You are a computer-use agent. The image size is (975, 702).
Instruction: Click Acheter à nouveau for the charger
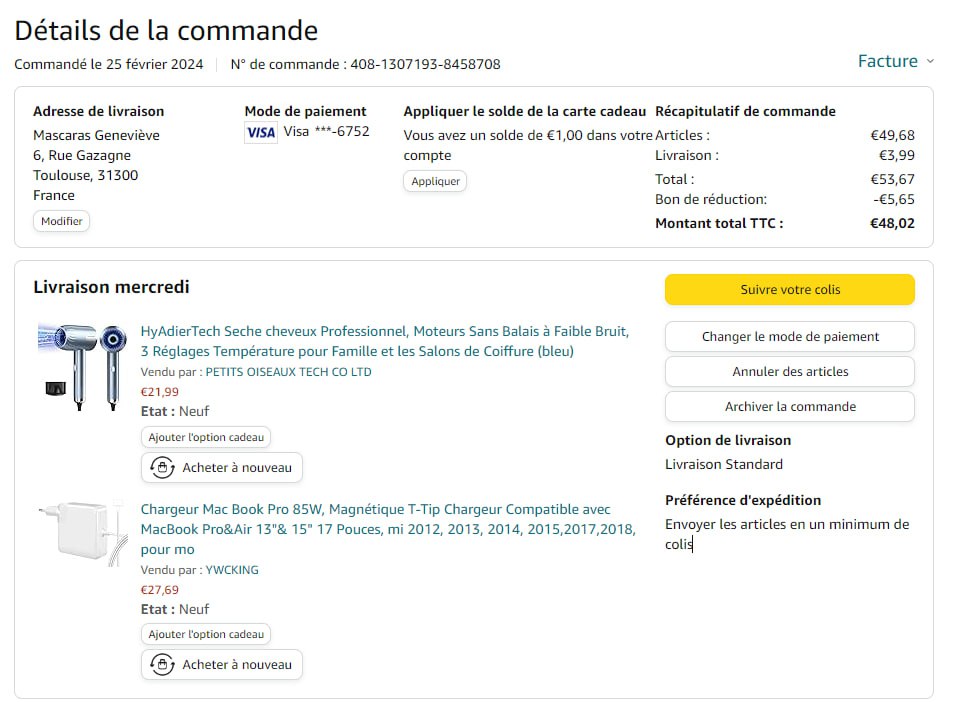[237, 665]
